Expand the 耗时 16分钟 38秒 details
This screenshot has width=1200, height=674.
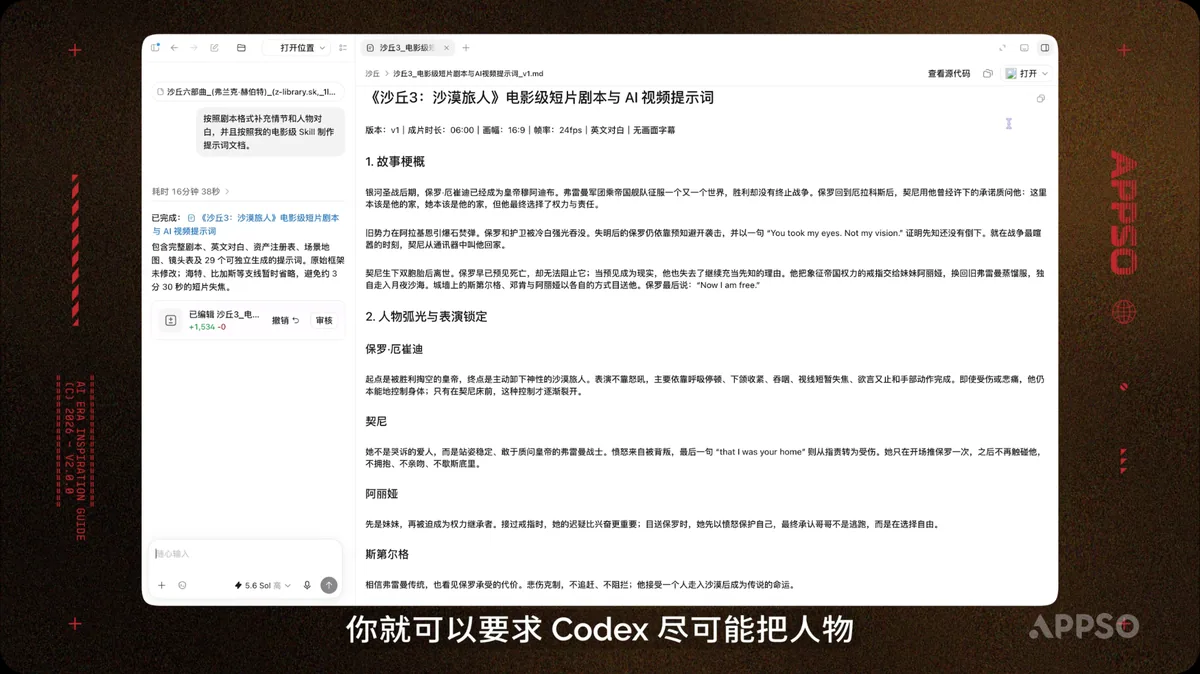(190, 191)
